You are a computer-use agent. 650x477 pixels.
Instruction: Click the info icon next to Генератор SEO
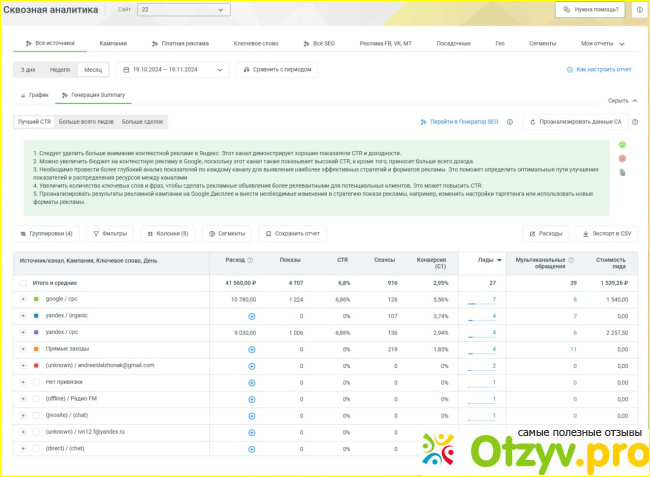click(510, 121)
